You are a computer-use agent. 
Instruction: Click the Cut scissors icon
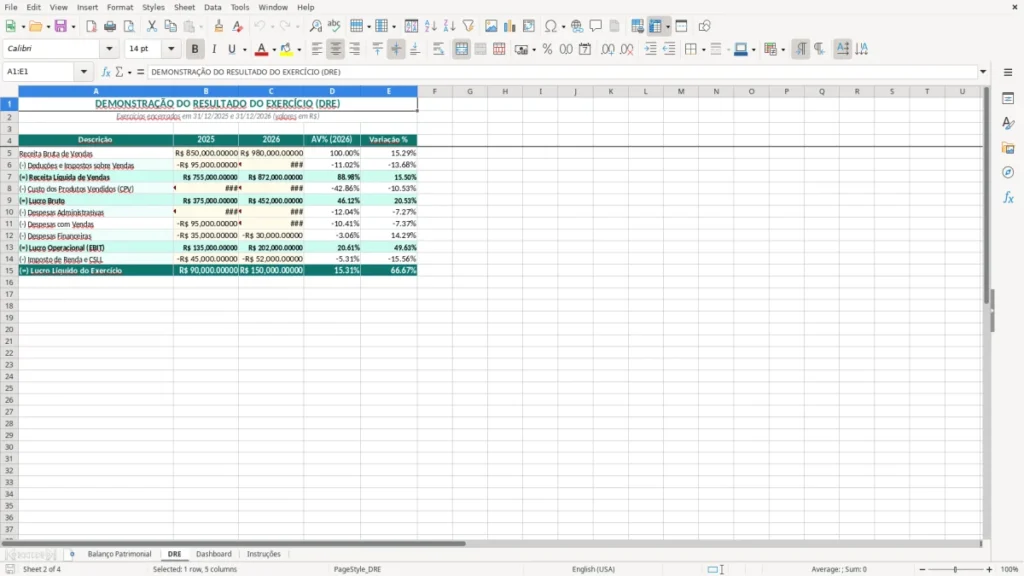152,26
